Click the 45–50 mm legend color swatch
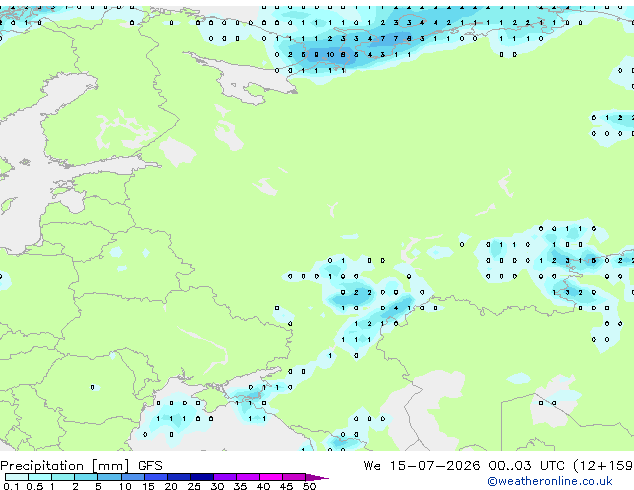This screenshot has height=490, width=634. (294, 477)
